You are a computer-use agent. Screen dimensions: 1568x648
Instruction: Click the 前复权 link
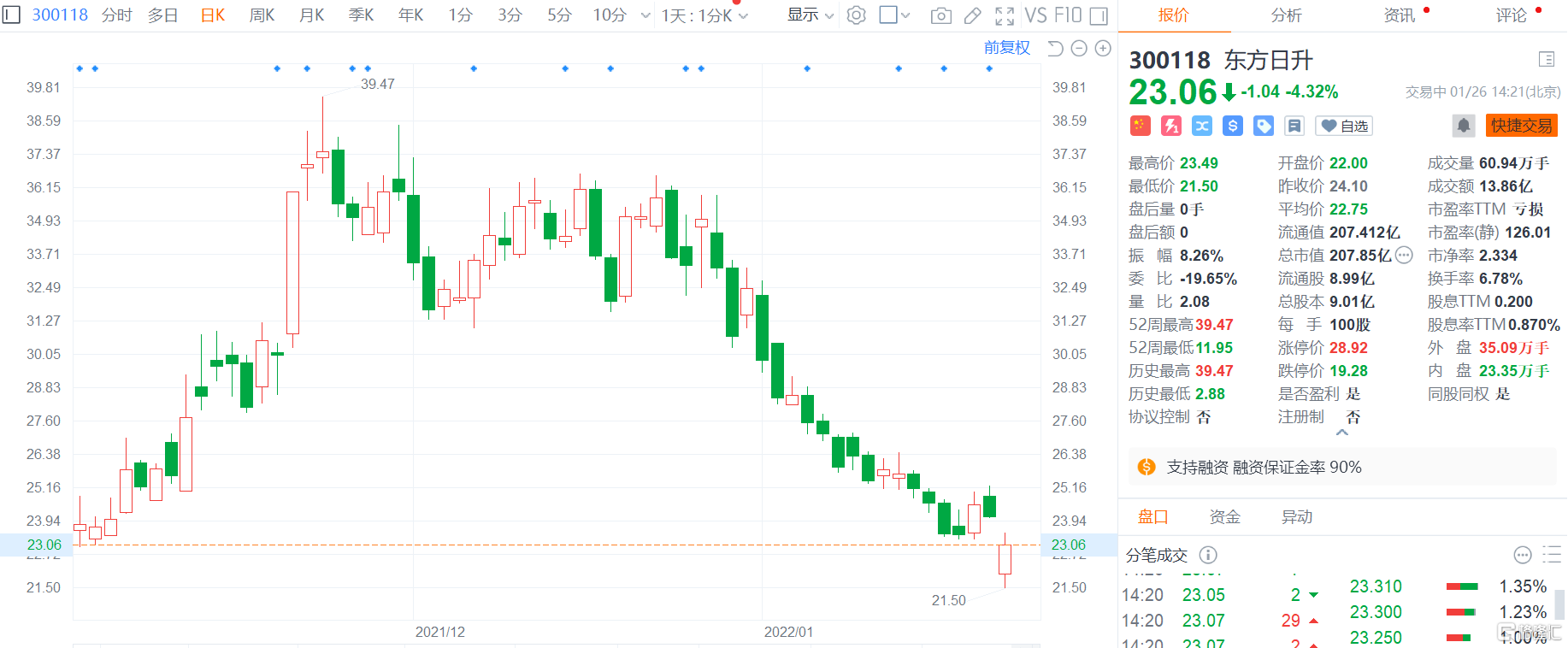click(1006, 48)
